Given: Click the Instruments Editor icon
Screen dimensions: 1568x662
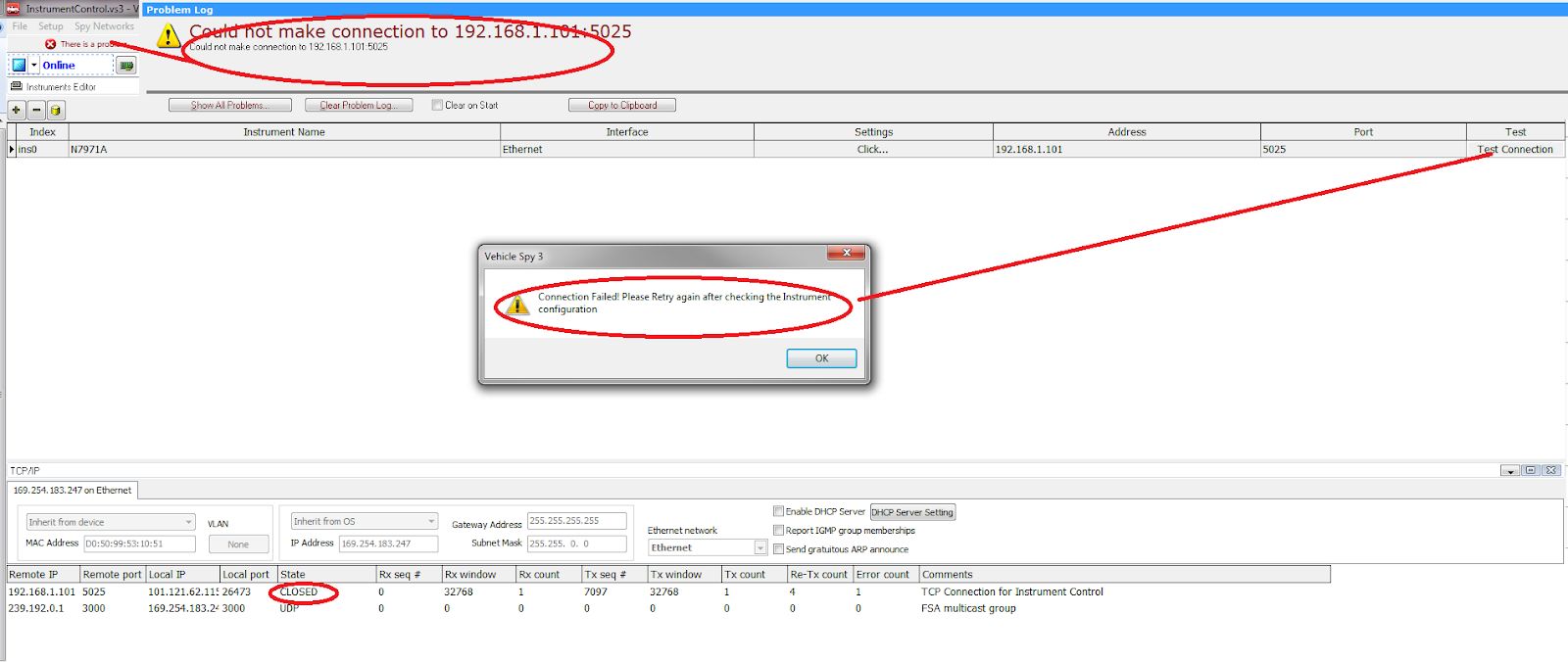Looking at the screenshot, I should point(16,87).
